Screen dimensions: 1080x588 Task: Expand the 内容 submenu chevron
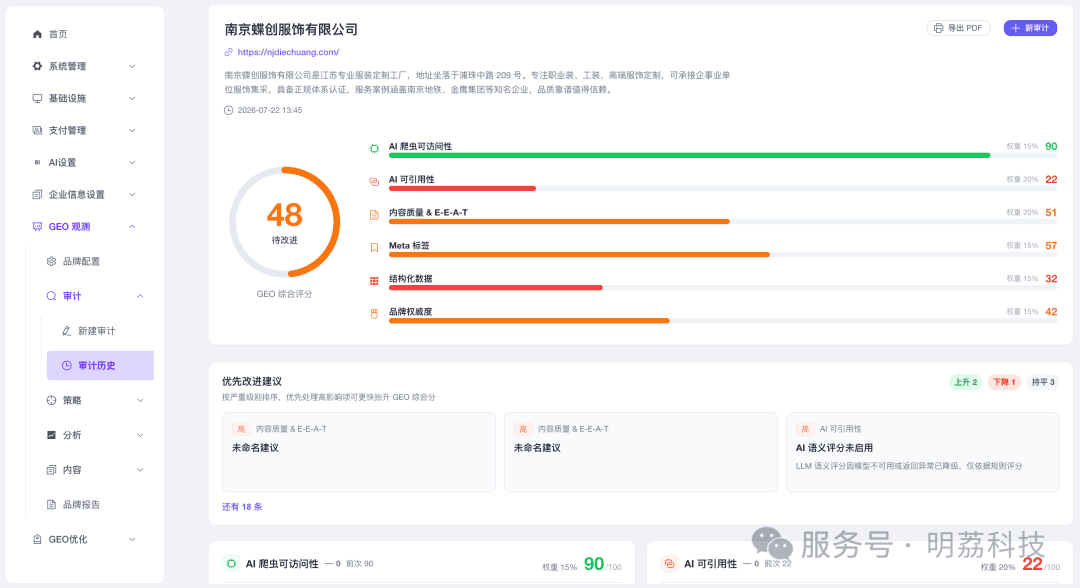point(140,470)
